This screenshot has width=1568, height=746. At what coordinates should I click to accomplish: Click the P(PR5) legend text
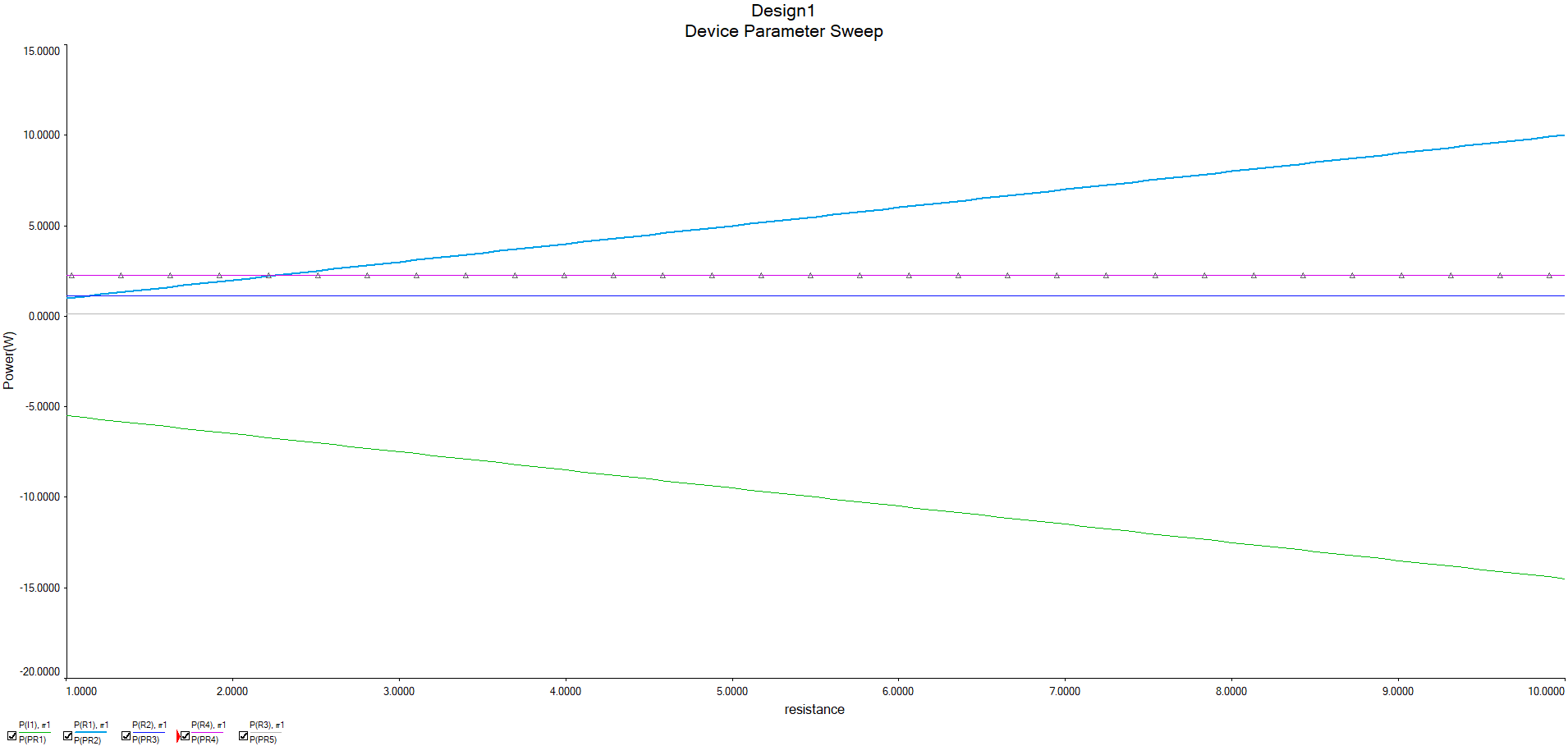(x=264, y=739)
